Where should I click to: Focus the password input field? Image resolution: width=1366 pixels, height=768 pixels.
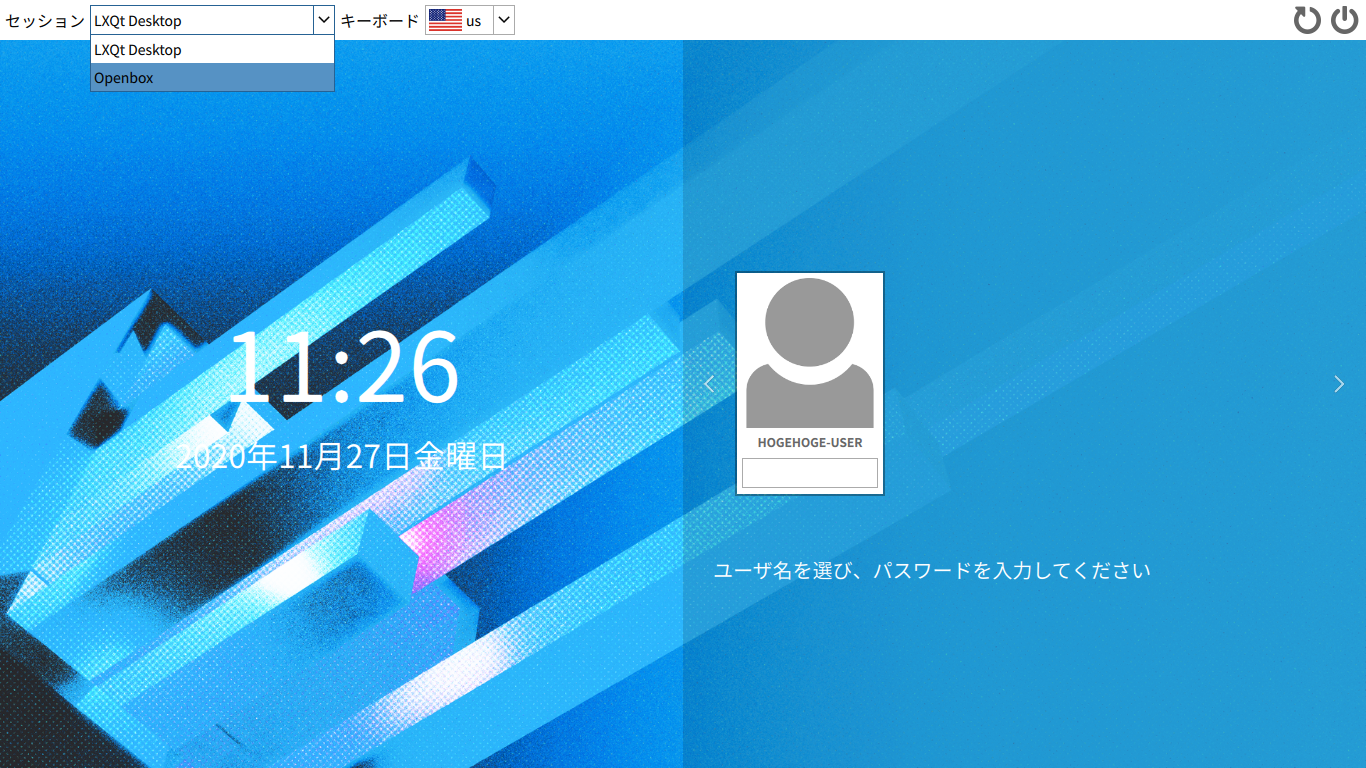click(810, 473)
